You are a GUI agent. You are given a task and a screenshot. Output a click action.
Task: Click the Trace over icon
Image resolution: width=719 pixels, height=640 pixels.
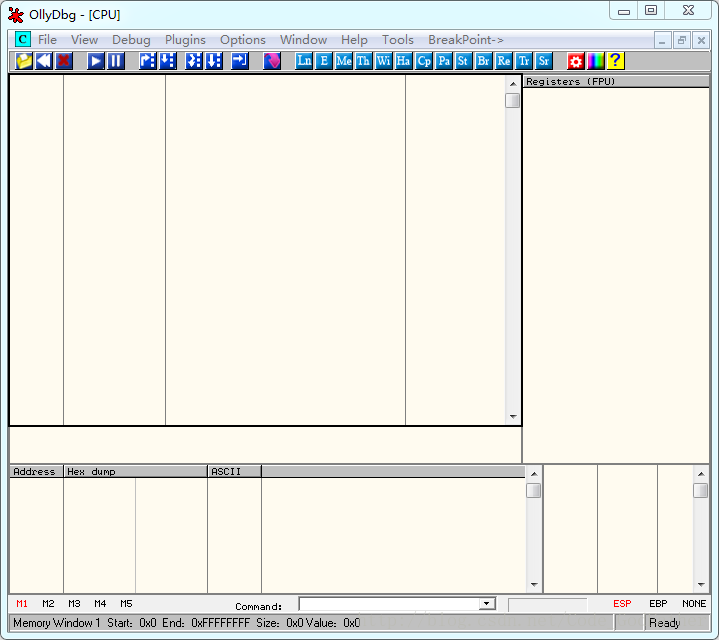pyautogui.click(x=214, y=61)
